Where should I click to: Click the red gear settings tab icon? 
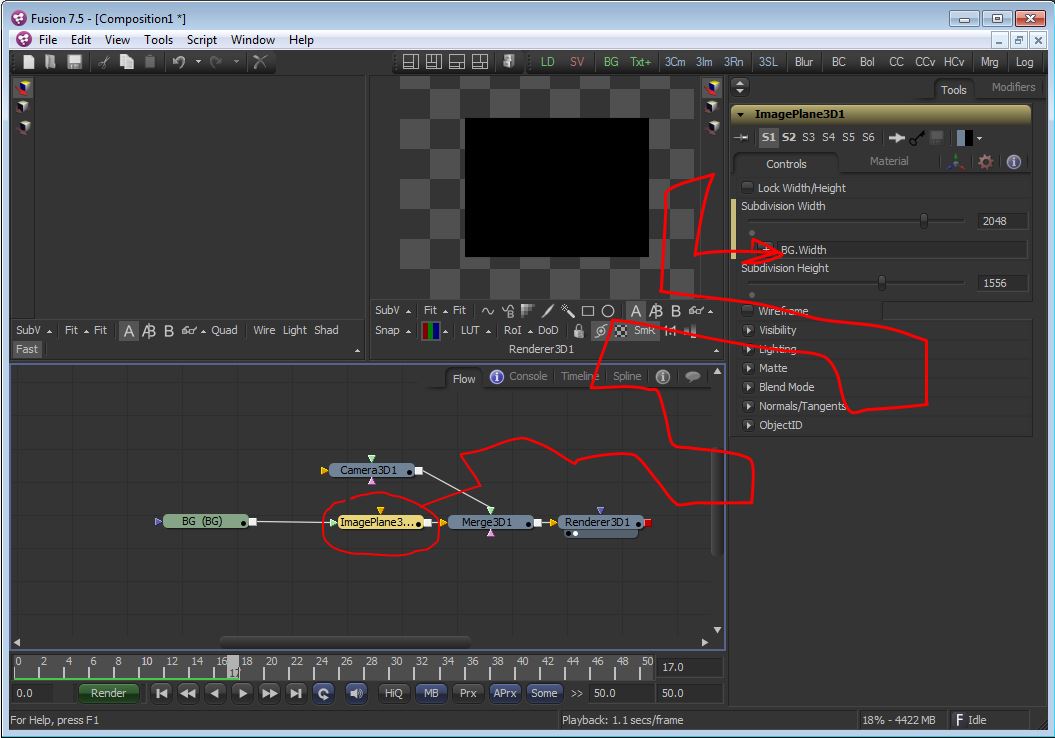click(x=985, y=161)
